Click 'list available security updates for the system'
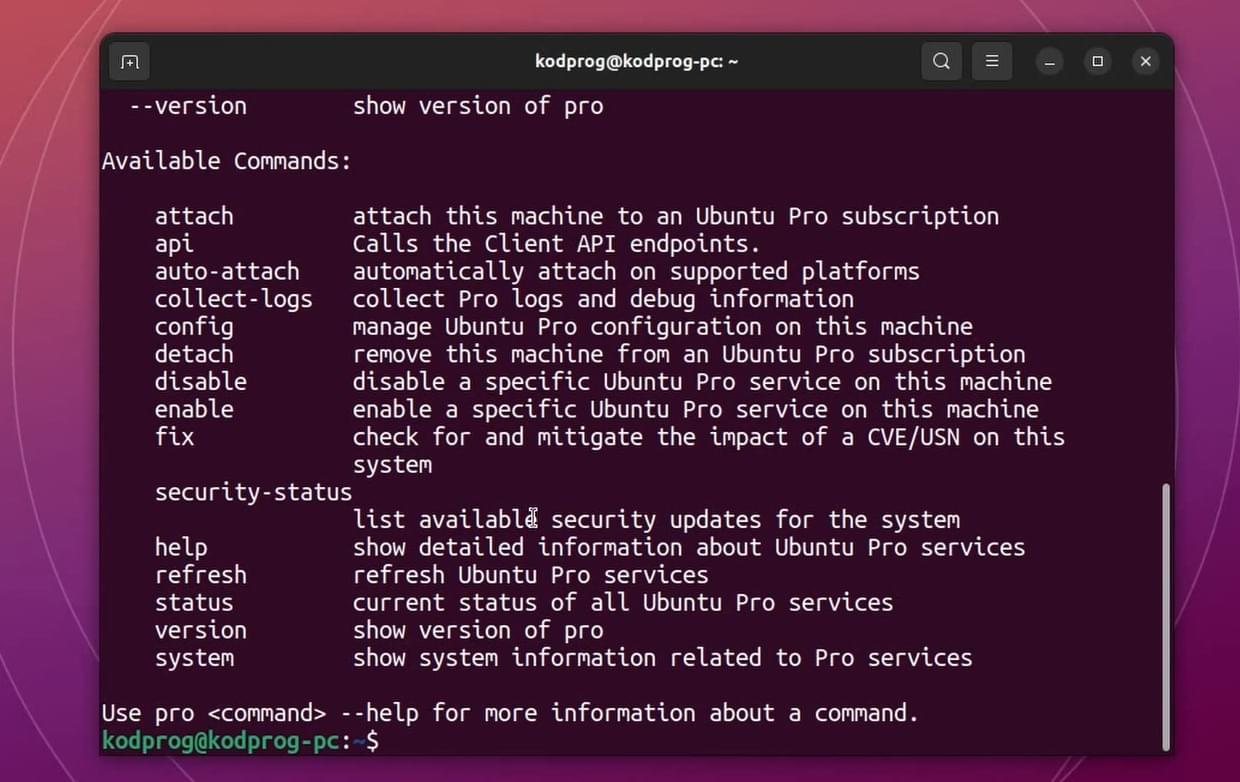 (656, 520)
